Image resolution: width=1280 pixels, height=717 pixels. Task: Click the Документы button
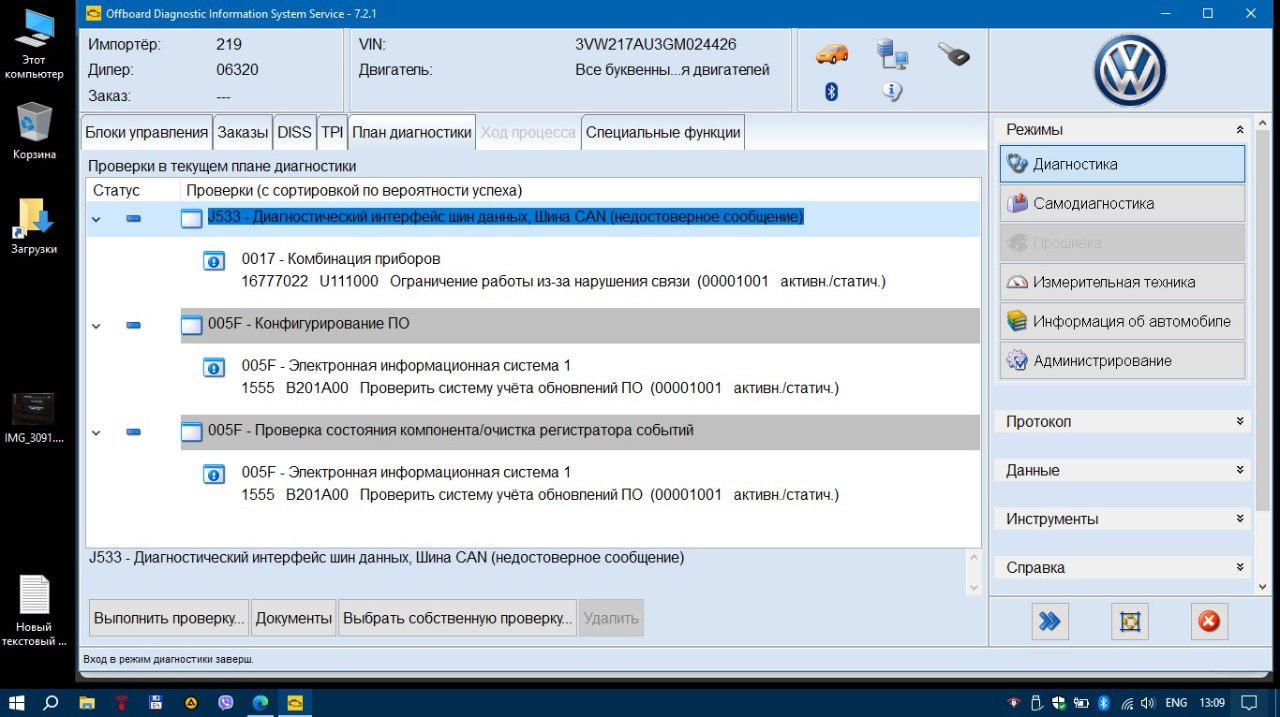coord(294,618)
